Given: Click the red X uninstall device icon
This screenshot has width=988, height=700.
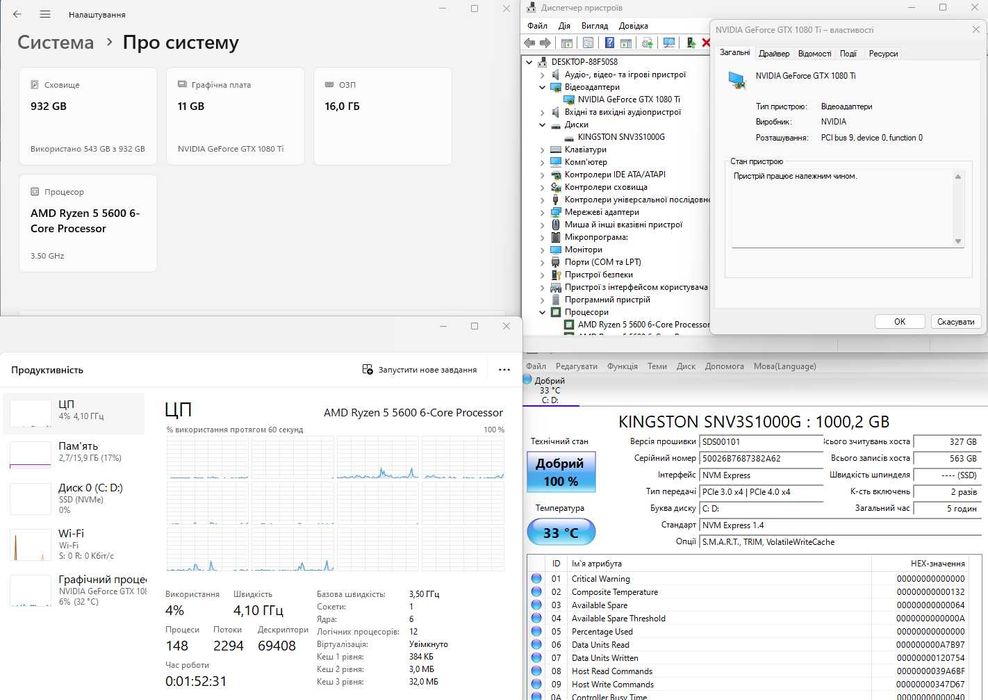Looking at the screenshot, I should [706, 43].
